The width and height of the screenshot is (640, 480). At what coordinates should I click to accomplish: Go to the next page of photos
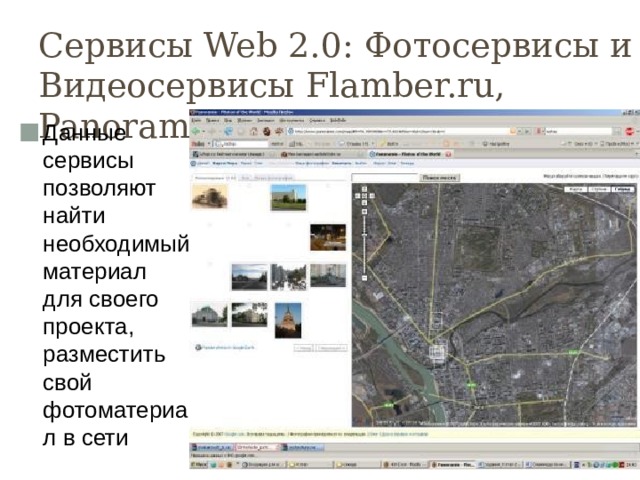(331, 348)
